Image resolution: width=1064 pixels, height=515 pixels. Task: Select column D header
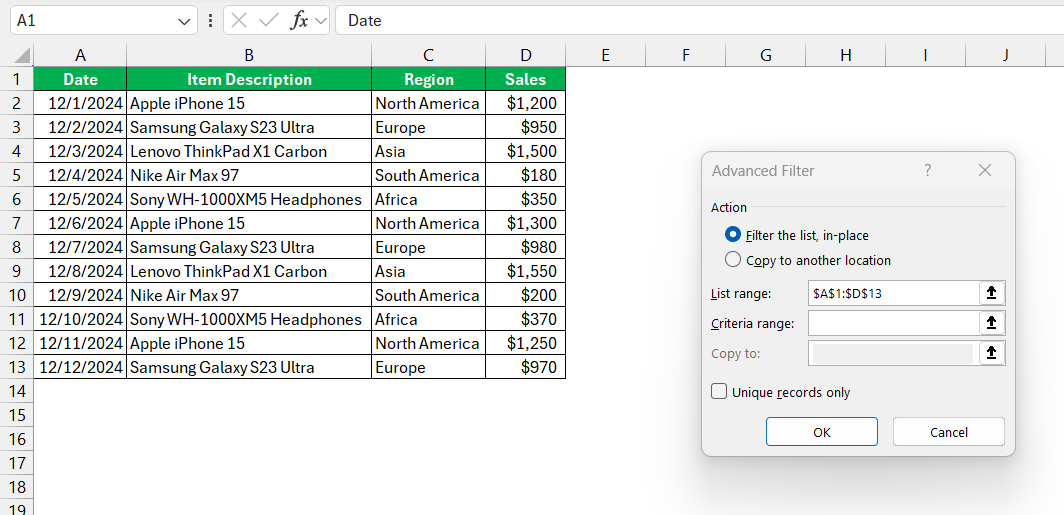pyautogui.click(x=525, y=56)
